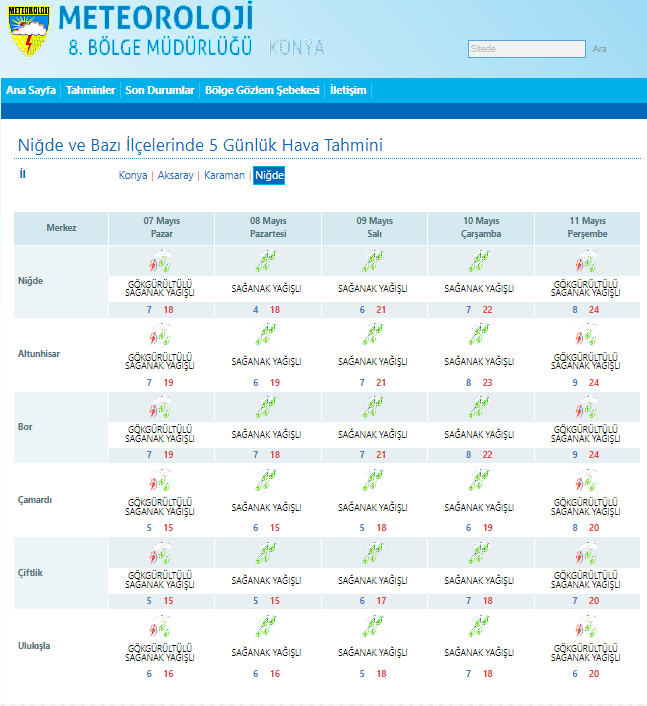Open the Tahminler menu

point(90,90)
